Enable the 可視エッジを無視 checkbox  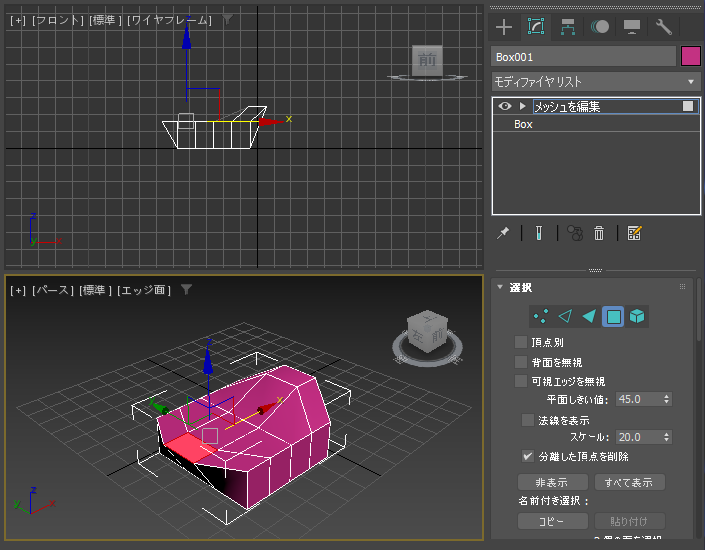521,381
